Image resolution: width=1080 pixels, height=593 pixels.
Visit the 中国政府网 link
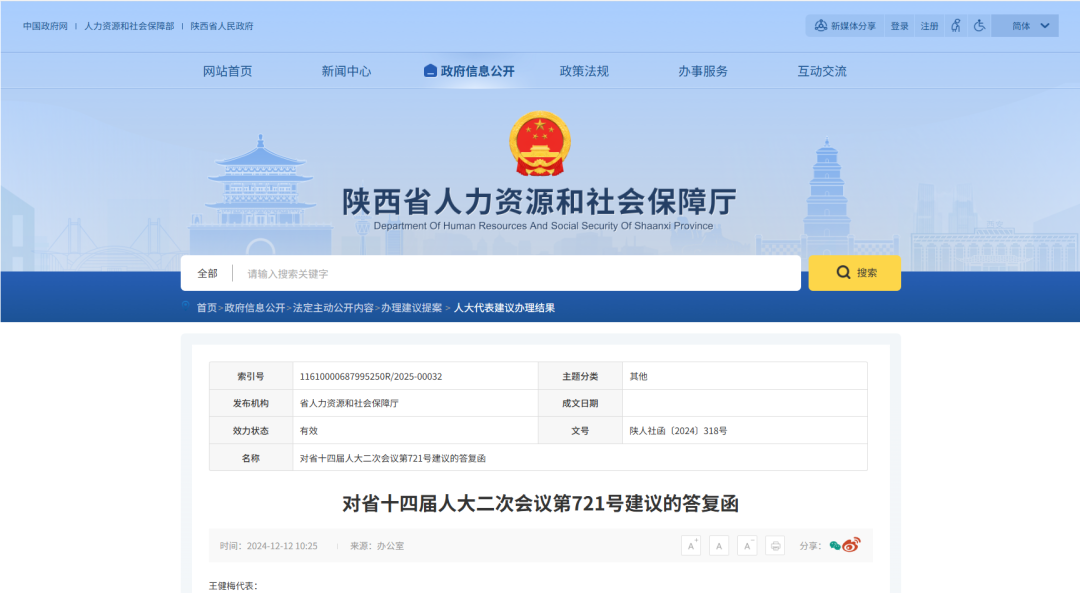tap(45, 26)
